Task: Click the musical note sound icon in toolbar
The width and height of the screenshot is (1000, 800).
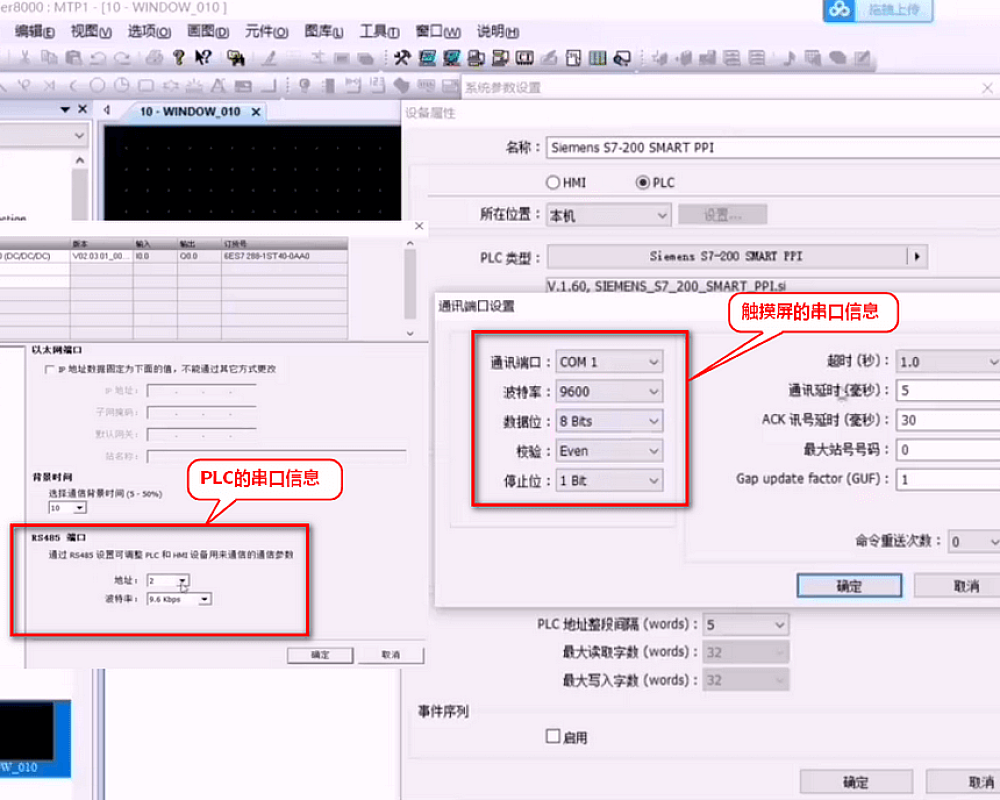Action: (788, 57)
